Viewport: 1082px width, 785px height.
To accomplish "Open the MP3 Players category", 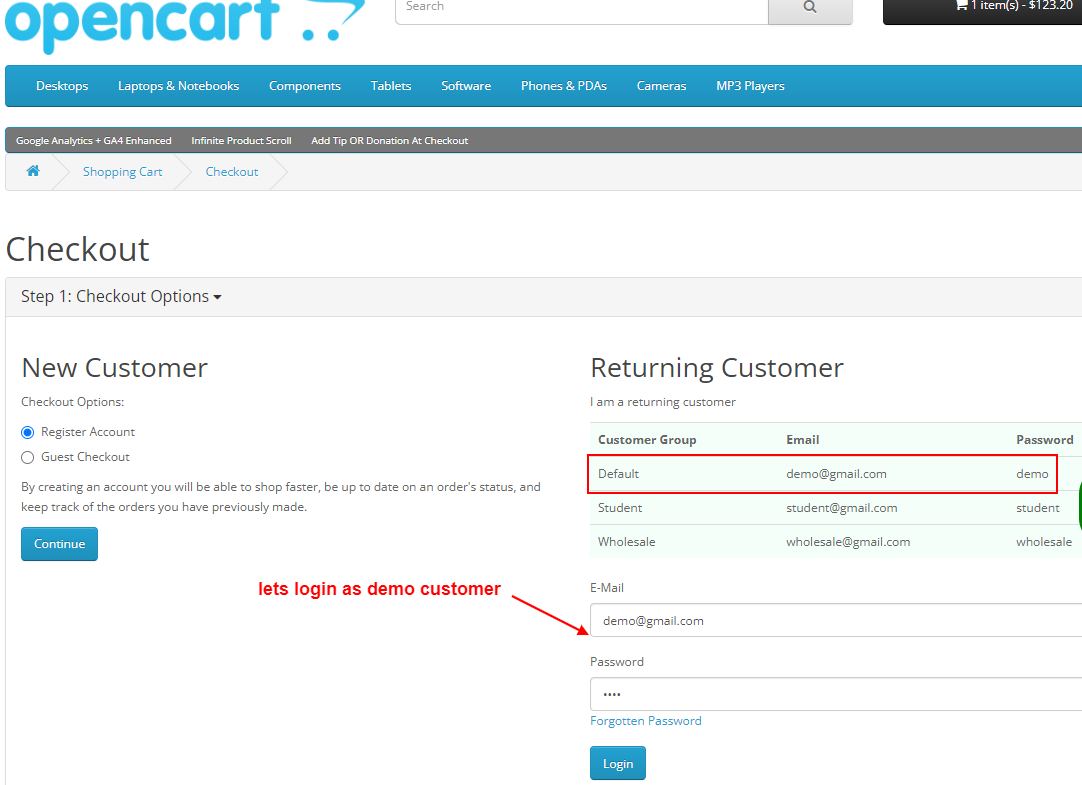I will pyautogui.click(x=750, y=86).
